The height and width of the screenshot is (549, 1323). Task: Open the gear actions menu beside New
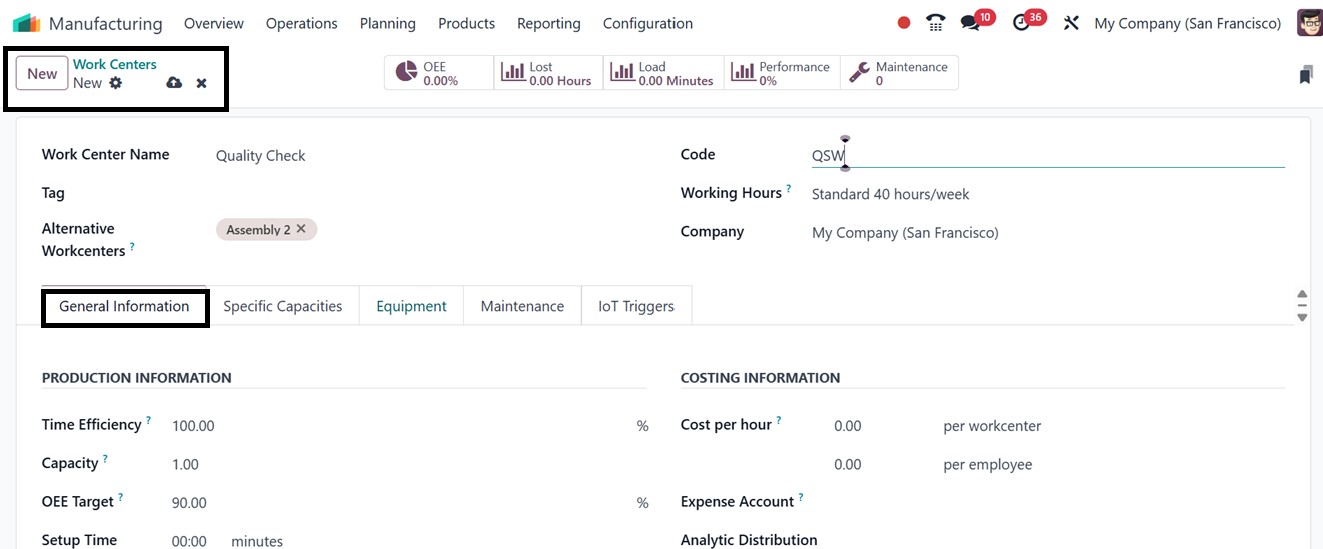coord(116,83)
